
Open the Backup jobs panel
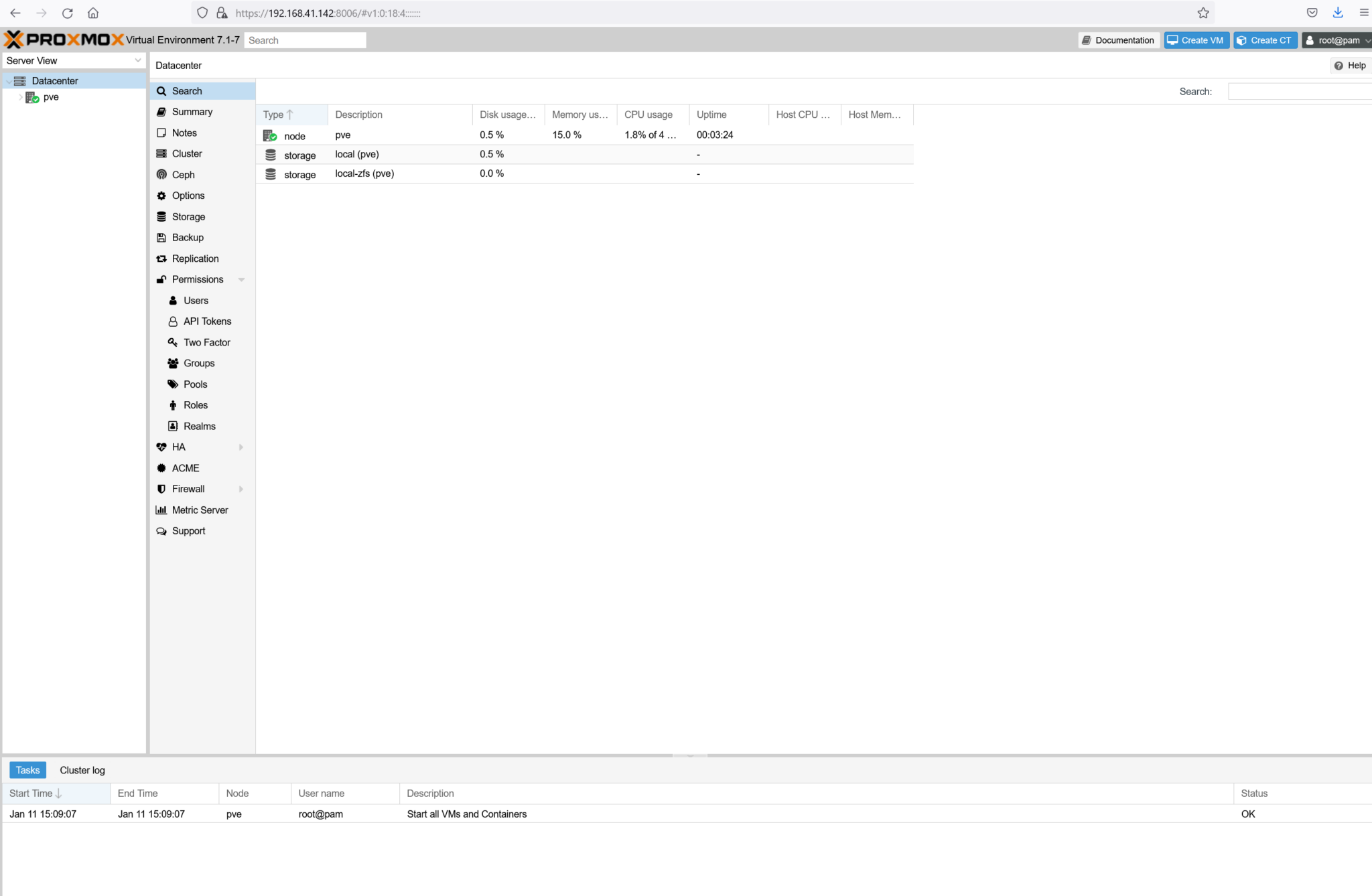pyautogui.click(x=188, y=237)
